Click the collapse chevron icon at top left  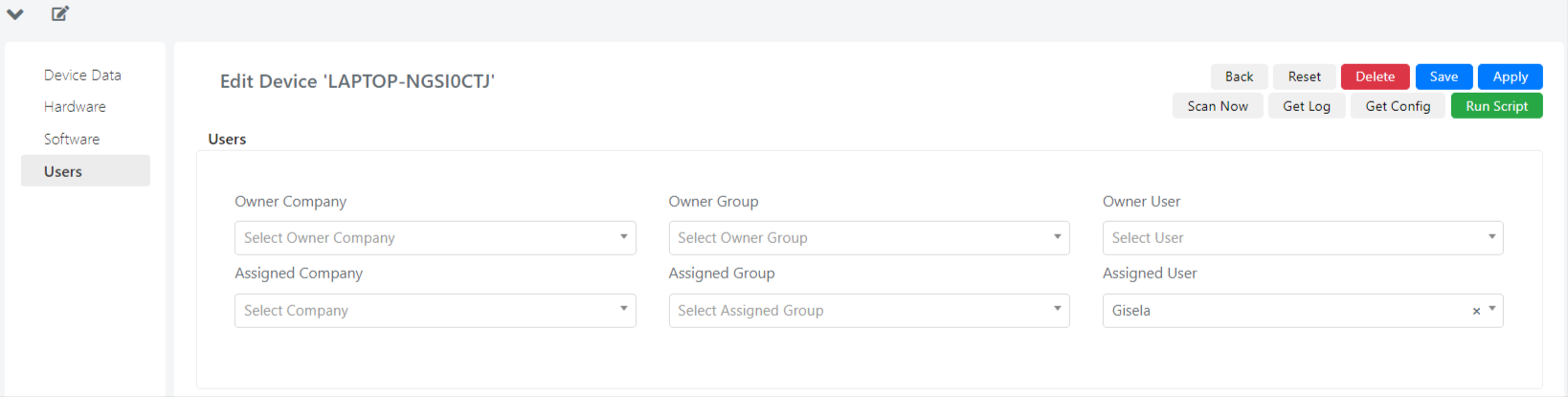point(15,14)
